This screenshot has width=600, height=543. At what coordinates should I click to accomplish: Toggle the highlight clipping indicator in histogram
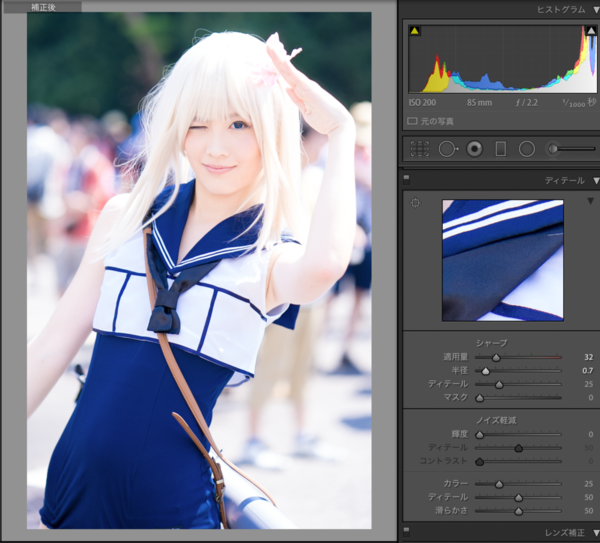coord(591,31)
